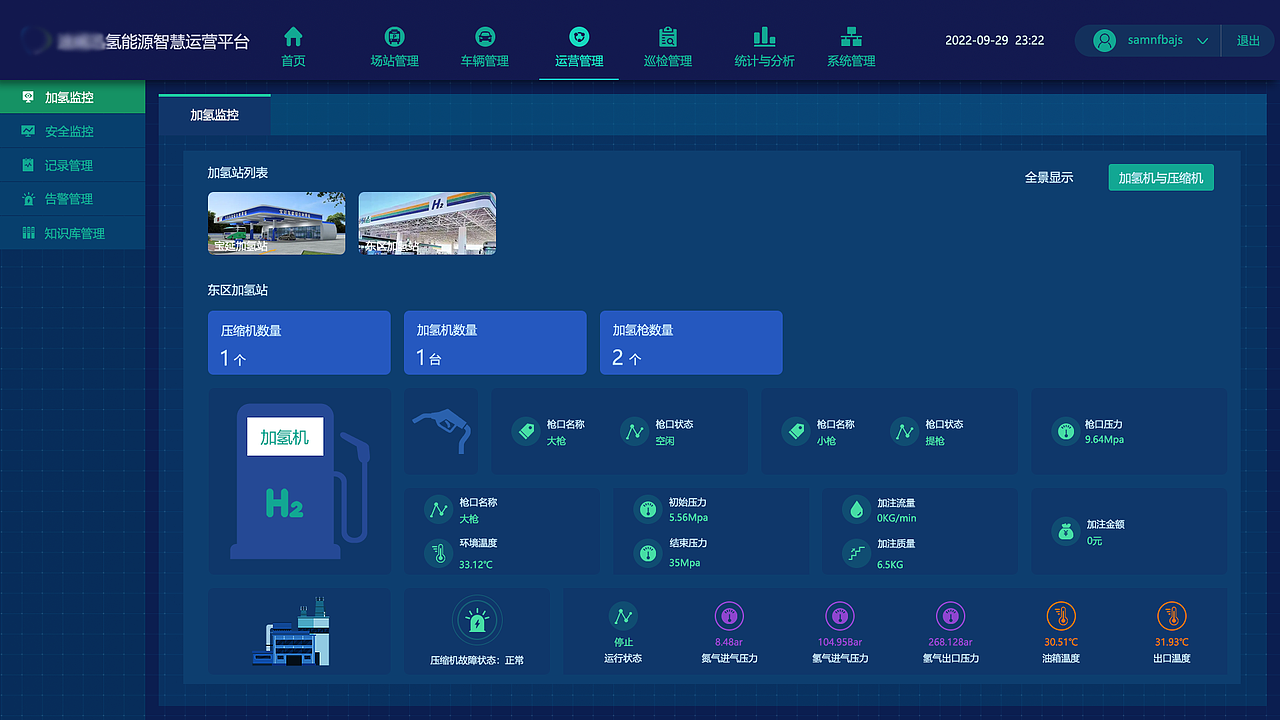This screenshot has width=1280, height=720.
Task: Open 统计与分析 bar chart icon
Action: point(764,37)
